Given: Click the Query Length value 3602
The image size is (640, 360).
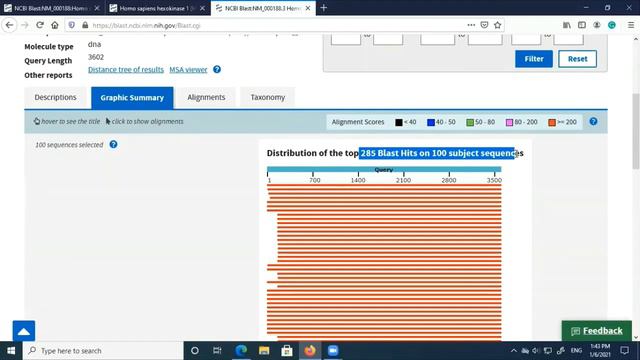Looking at the screenshot, I should coord(96,57).
